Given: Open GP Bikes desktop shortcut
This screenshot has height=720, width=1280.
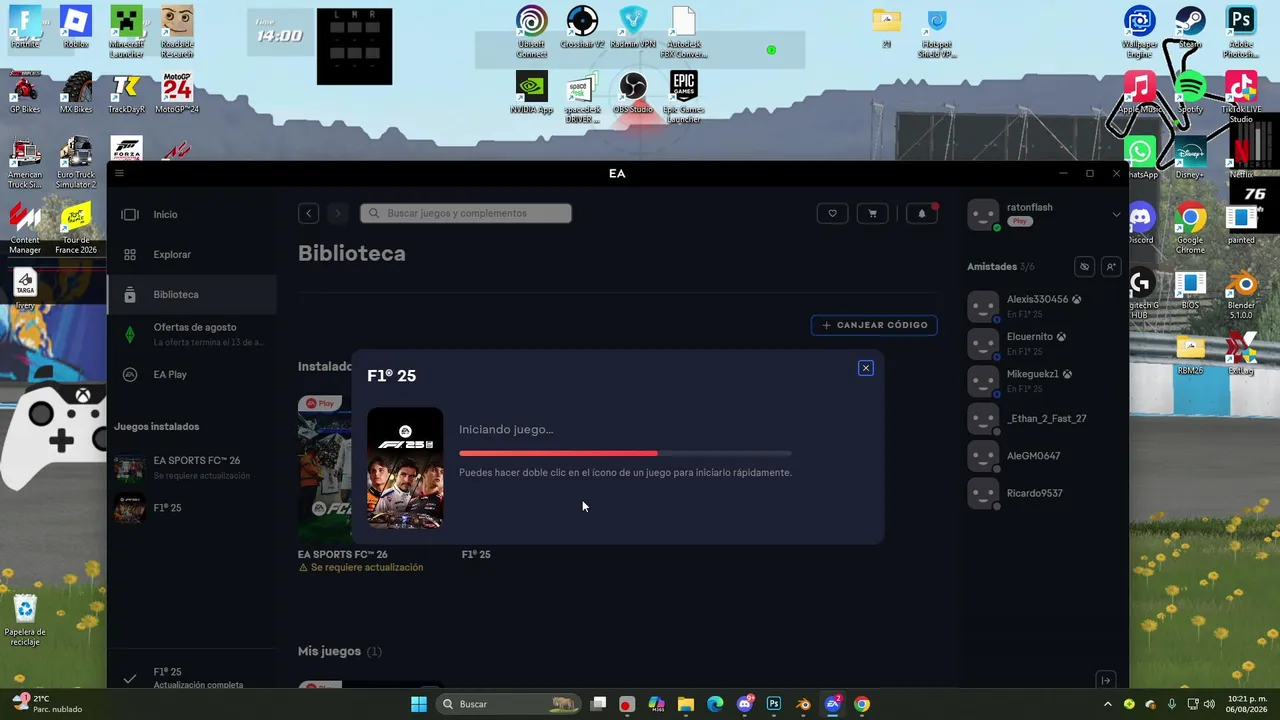Looking at the screenshot, I should 25,92.
